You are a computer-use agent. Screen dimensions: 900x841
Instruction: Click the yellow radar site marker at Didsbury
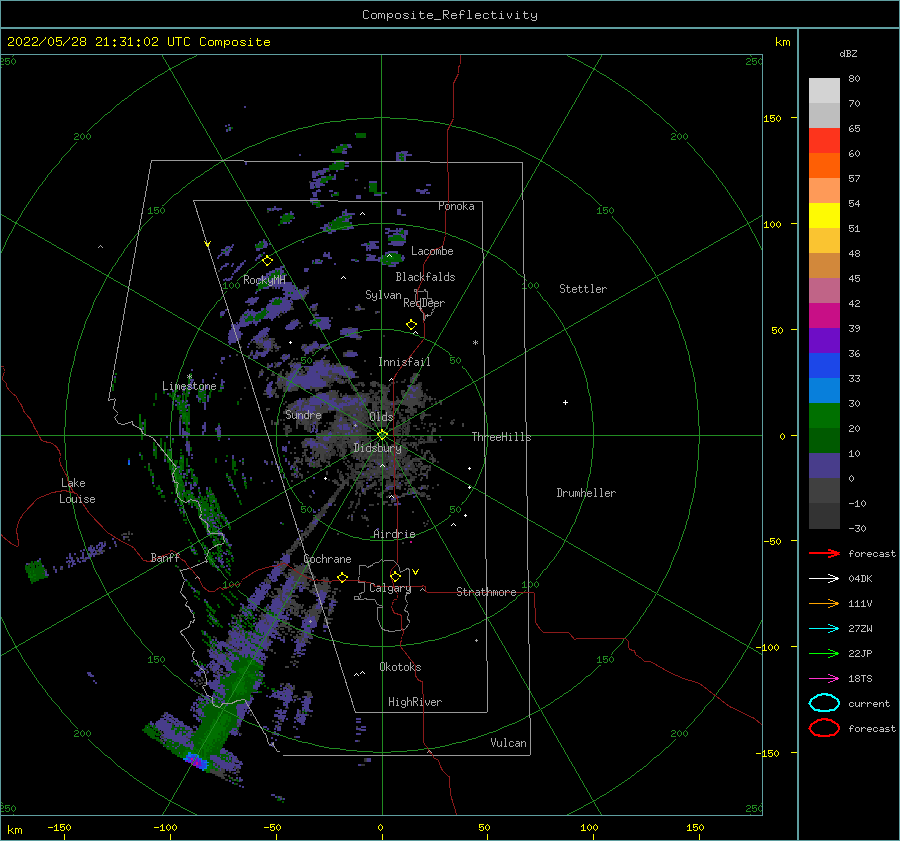tap(382, 435)
